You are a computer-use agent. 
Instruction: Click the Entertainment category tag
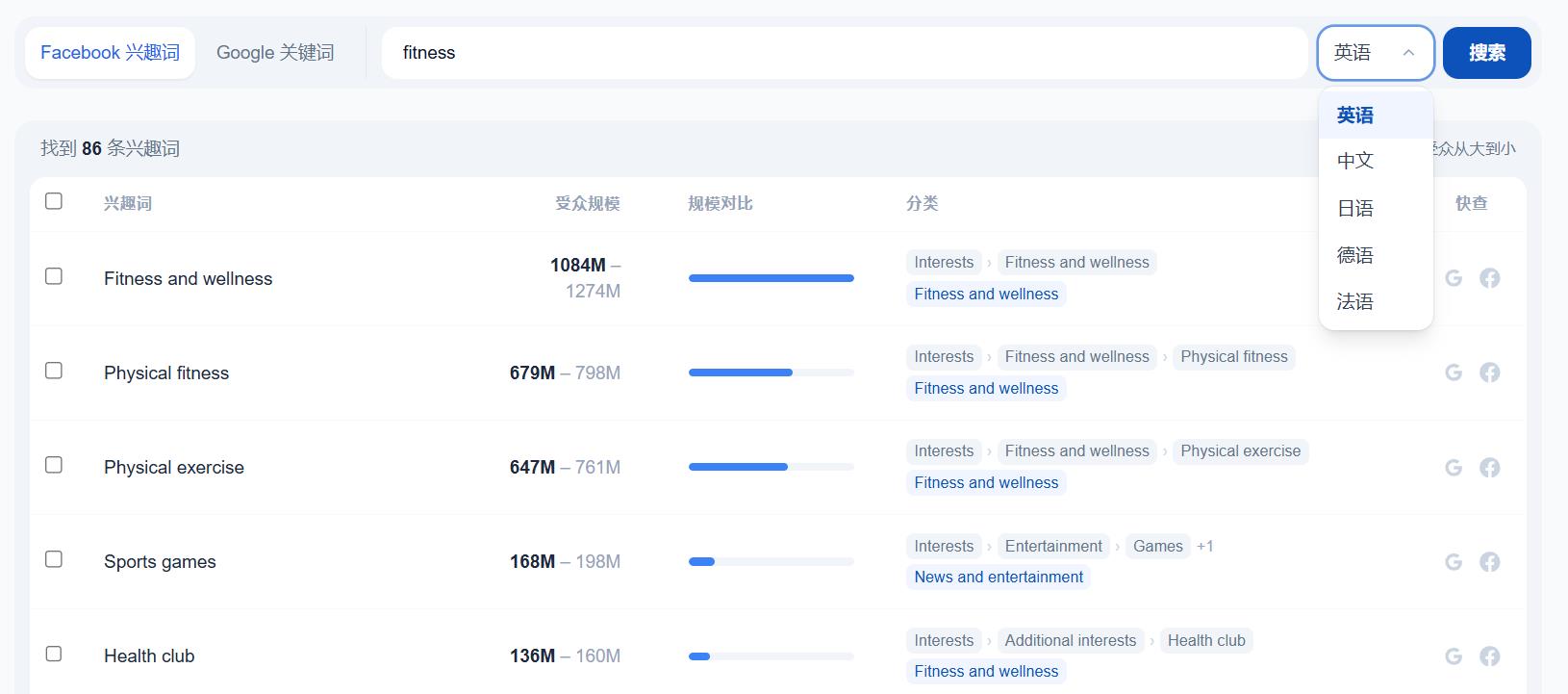point(1053,546)
